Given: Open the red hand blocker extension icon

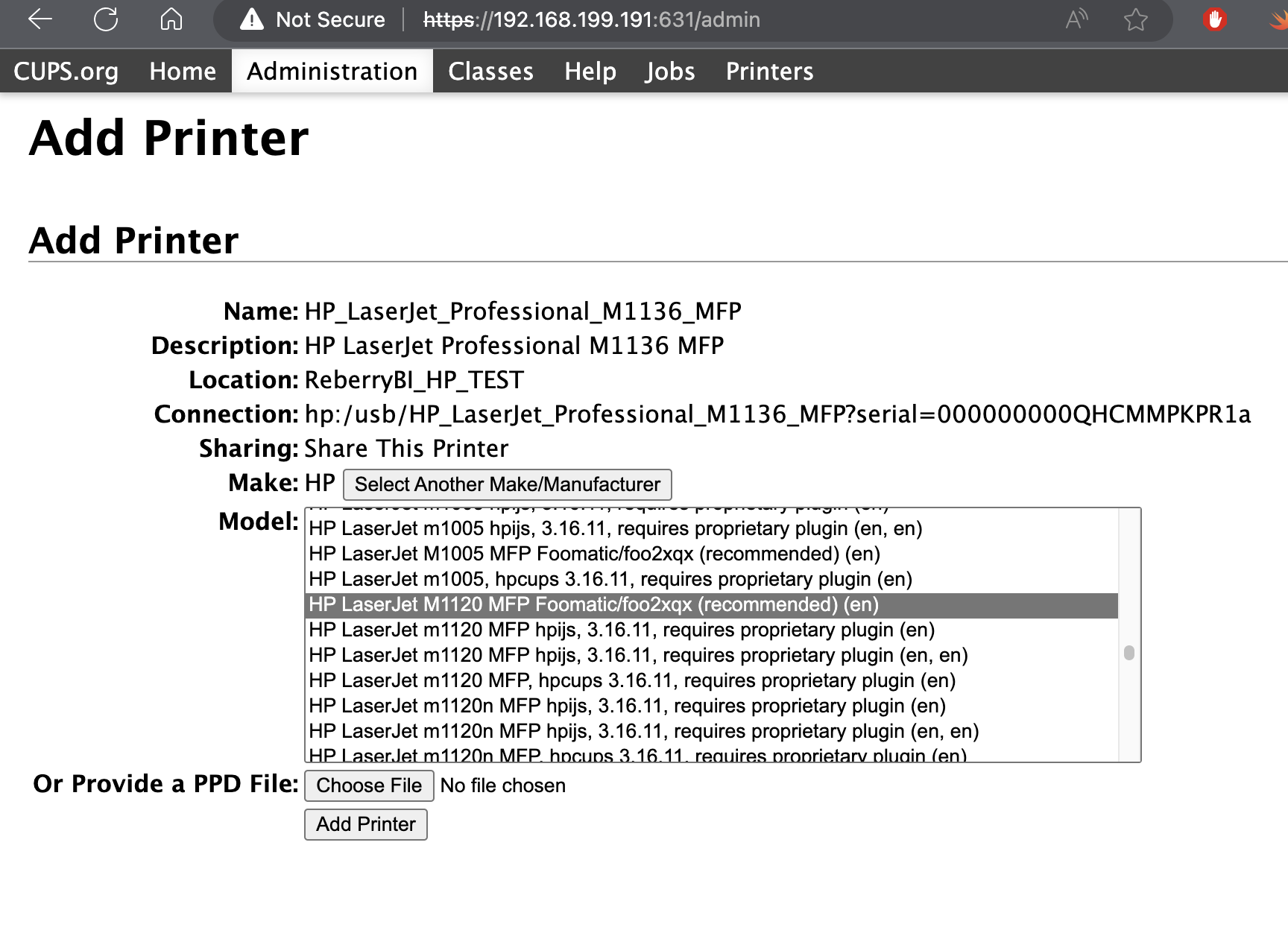Looking at the screenshot, I should 1215,19.
